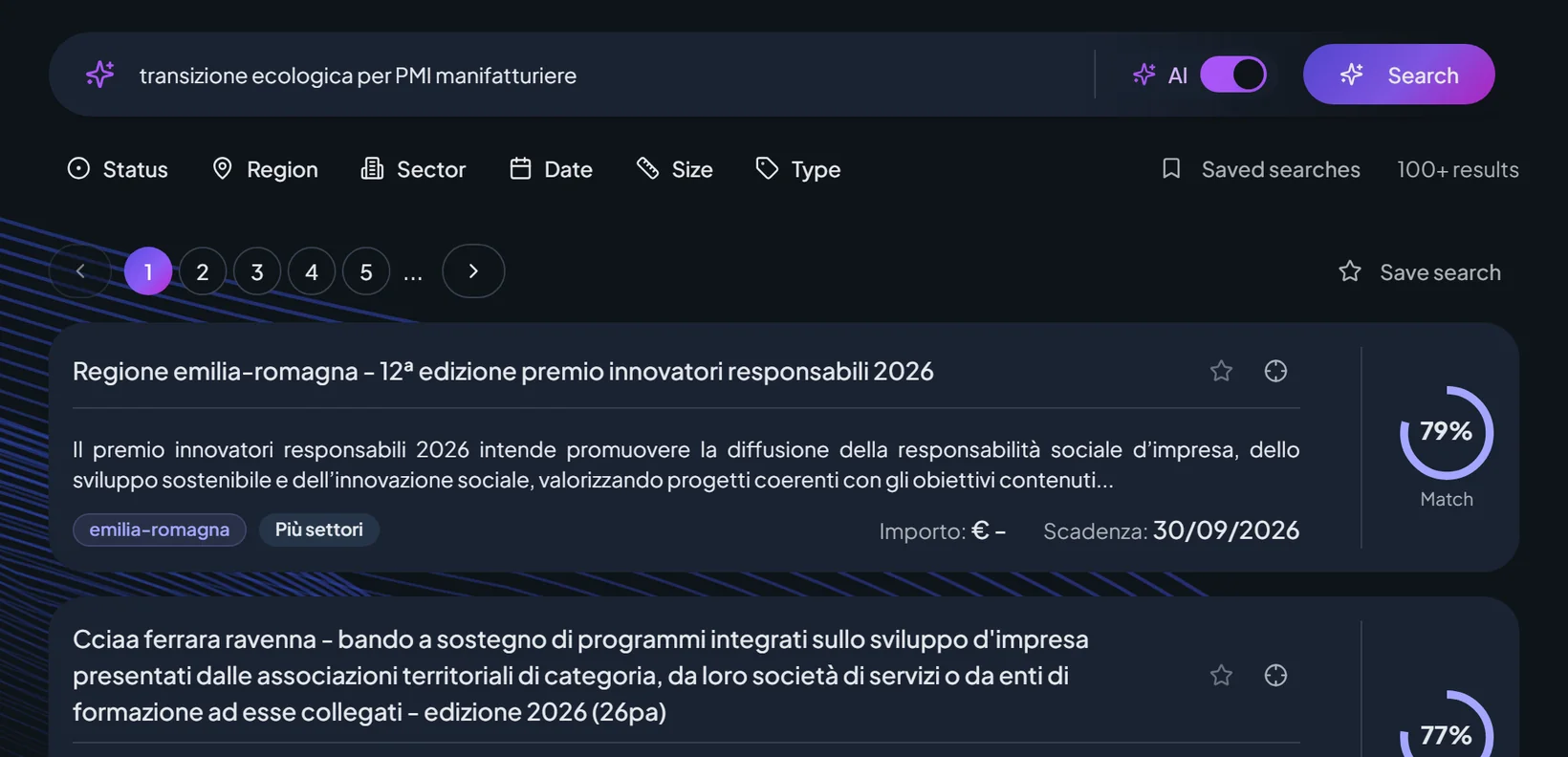Open the Size filter
The image size is (1568, 757).
coord(675,169)
